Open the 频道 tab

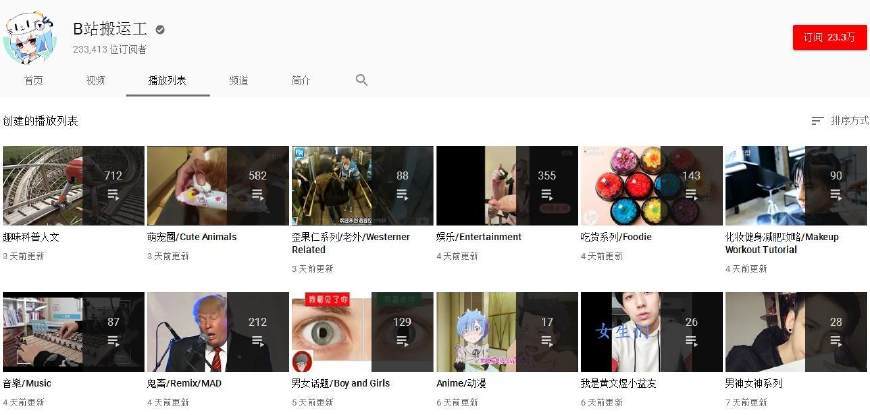tap(238, 80)
